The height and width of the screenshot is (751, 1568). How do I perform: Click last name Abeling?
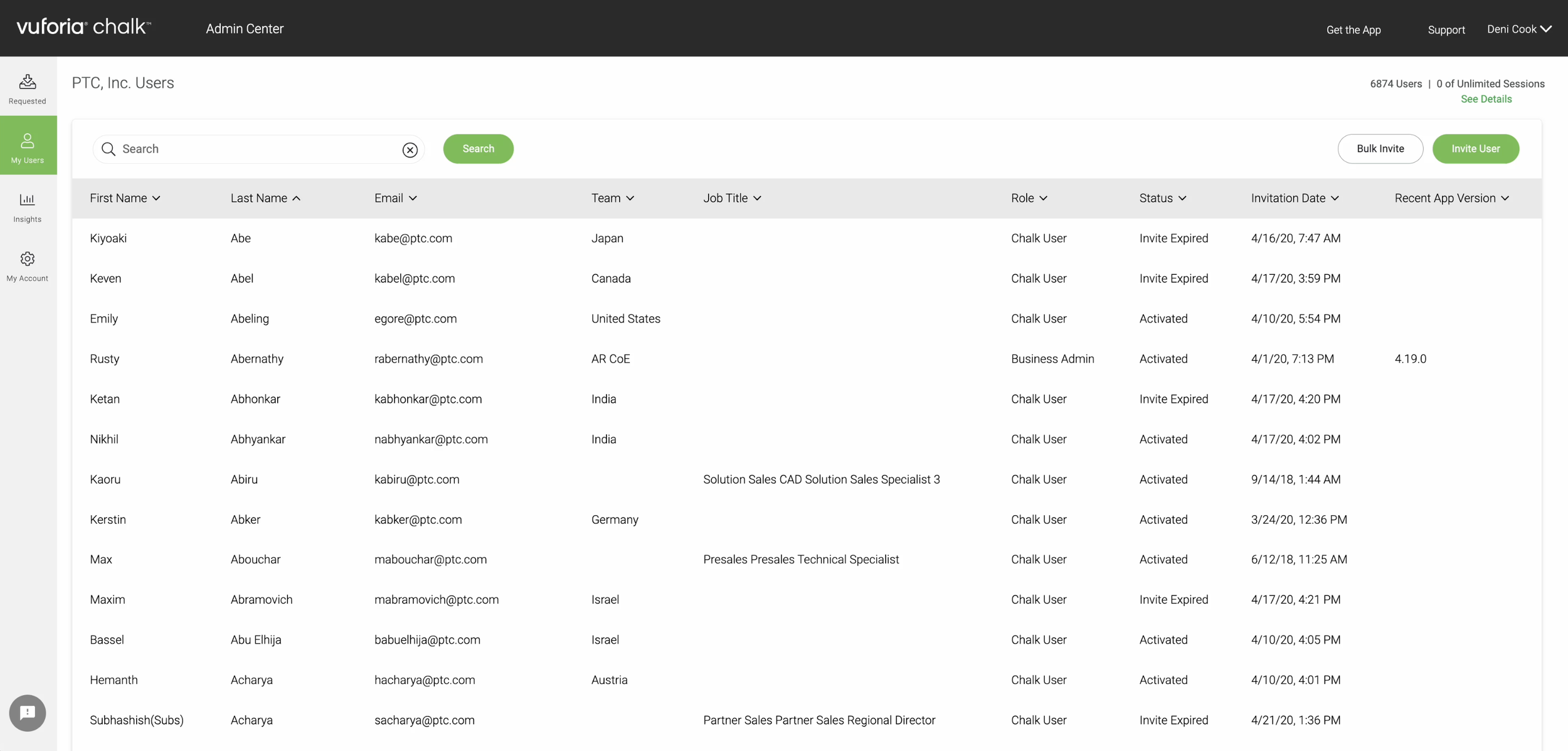pyautogui.click(x=250, y=319)
